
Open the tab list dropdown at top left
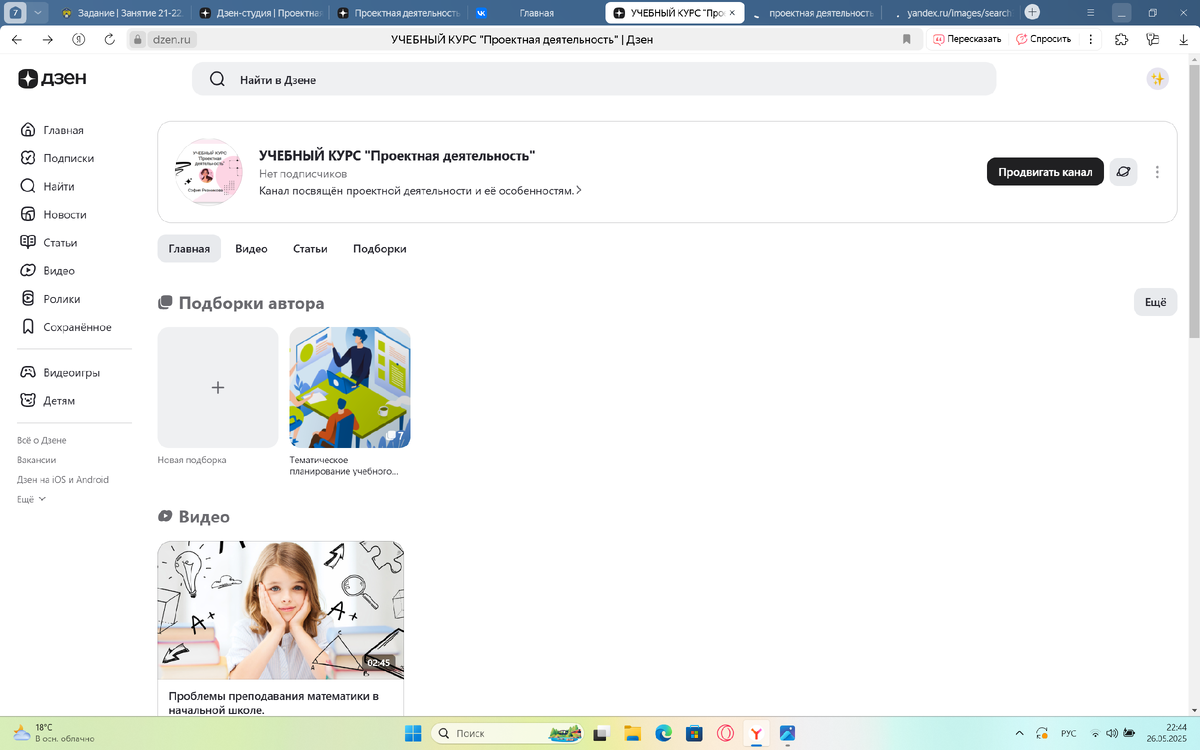[38, 13]
